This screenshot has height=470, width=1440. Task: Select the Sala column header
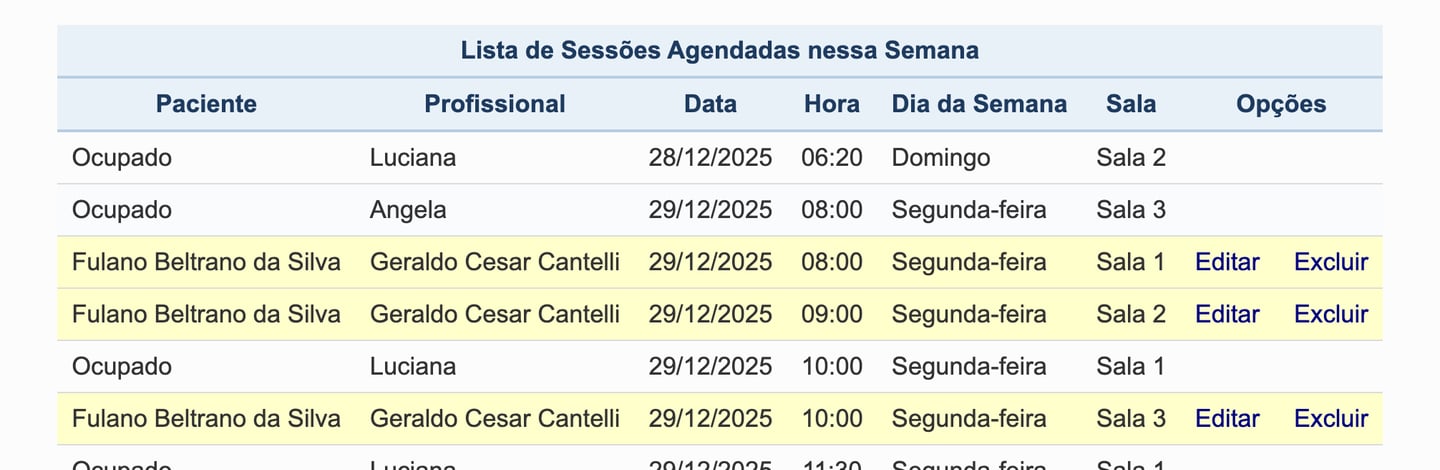tap(1131, 104)
